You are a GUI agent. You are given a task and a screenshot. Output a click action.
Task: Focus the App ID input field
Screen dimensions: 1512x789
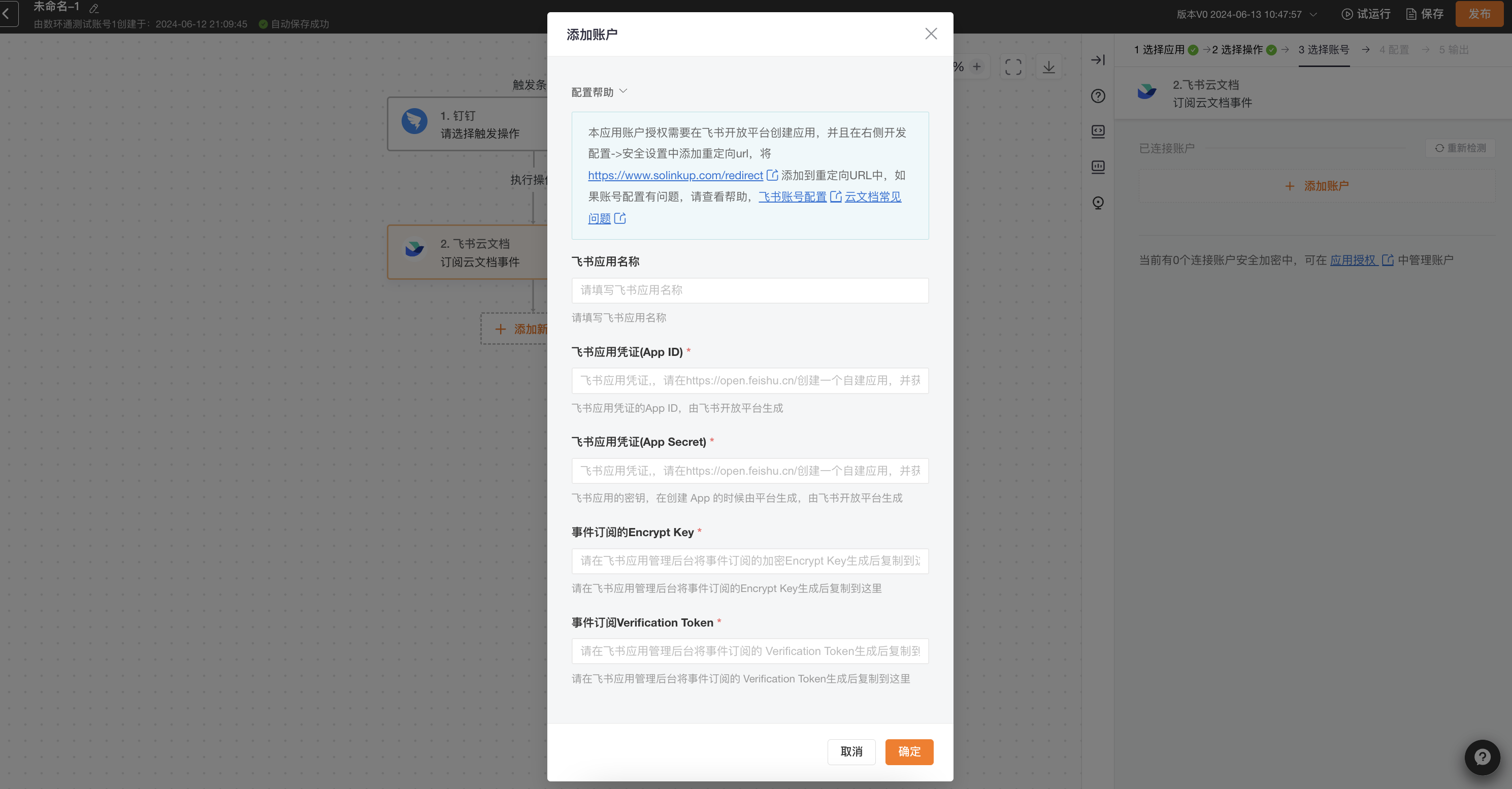pos(750,380)
